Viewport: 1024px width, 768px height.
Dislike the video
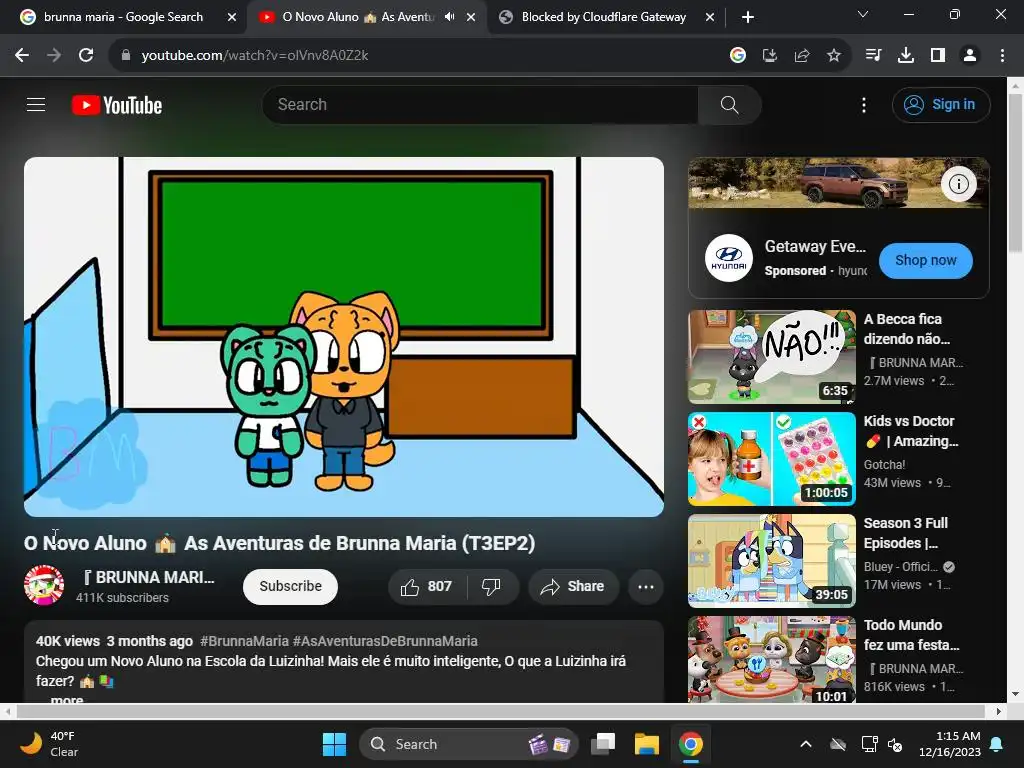pyautogui.click(x=492, y=586)
